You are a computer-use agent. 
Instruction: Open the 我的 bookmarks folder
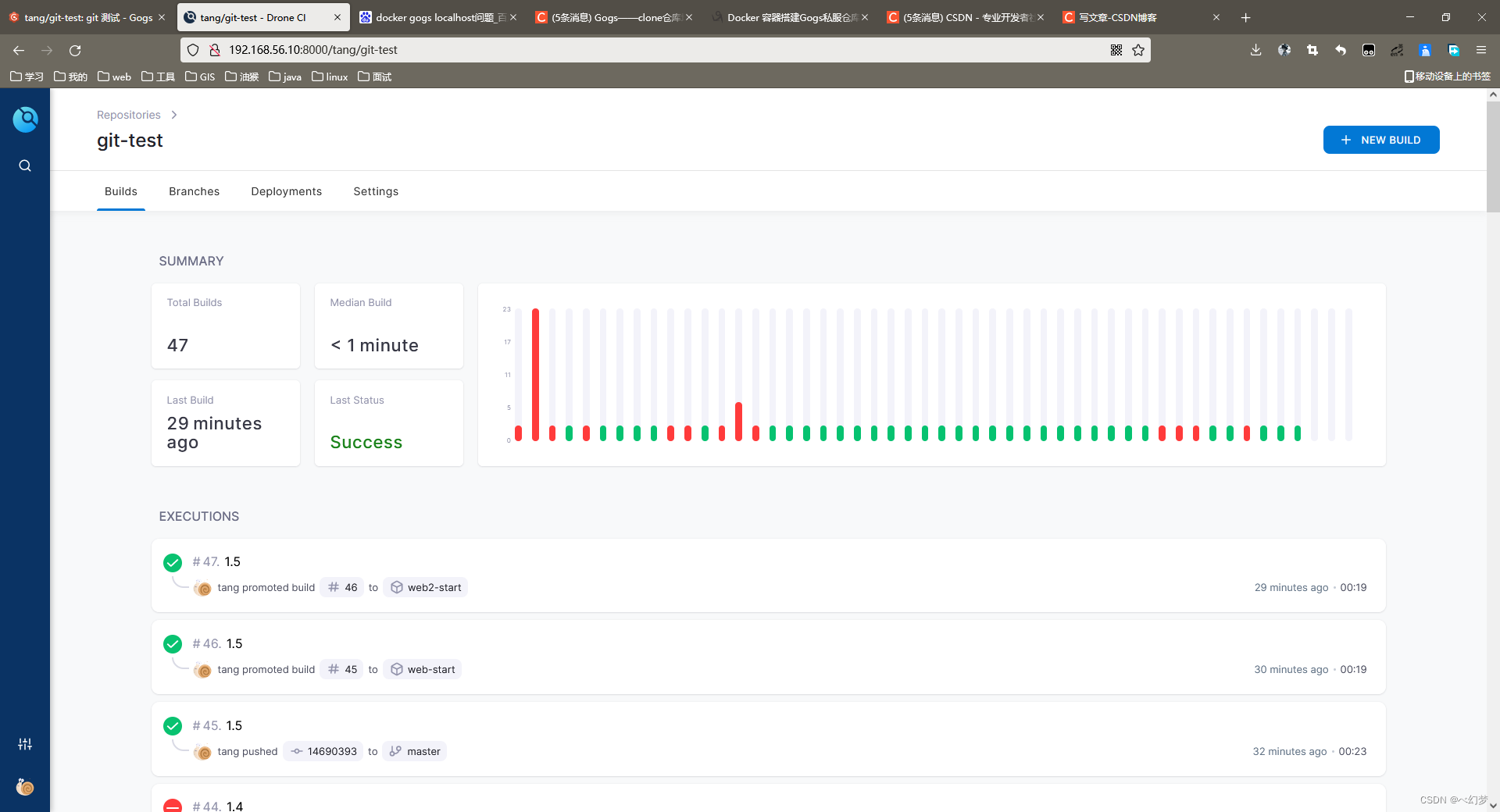tap(70, 77)
